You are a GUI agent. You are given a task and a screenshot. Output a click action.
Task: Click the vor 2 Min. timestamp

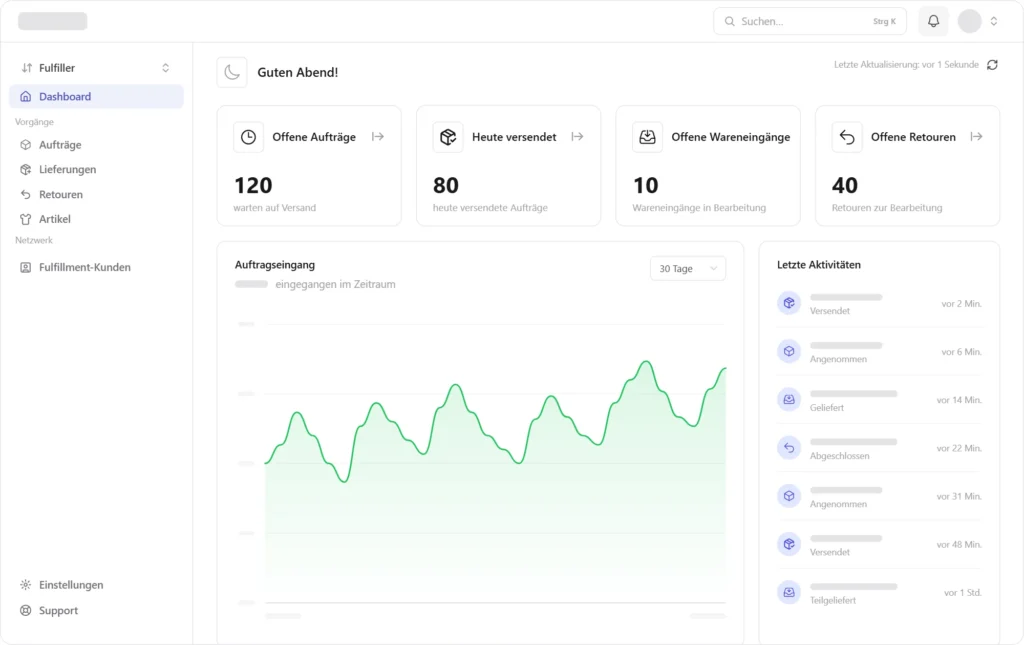[961, 304]
